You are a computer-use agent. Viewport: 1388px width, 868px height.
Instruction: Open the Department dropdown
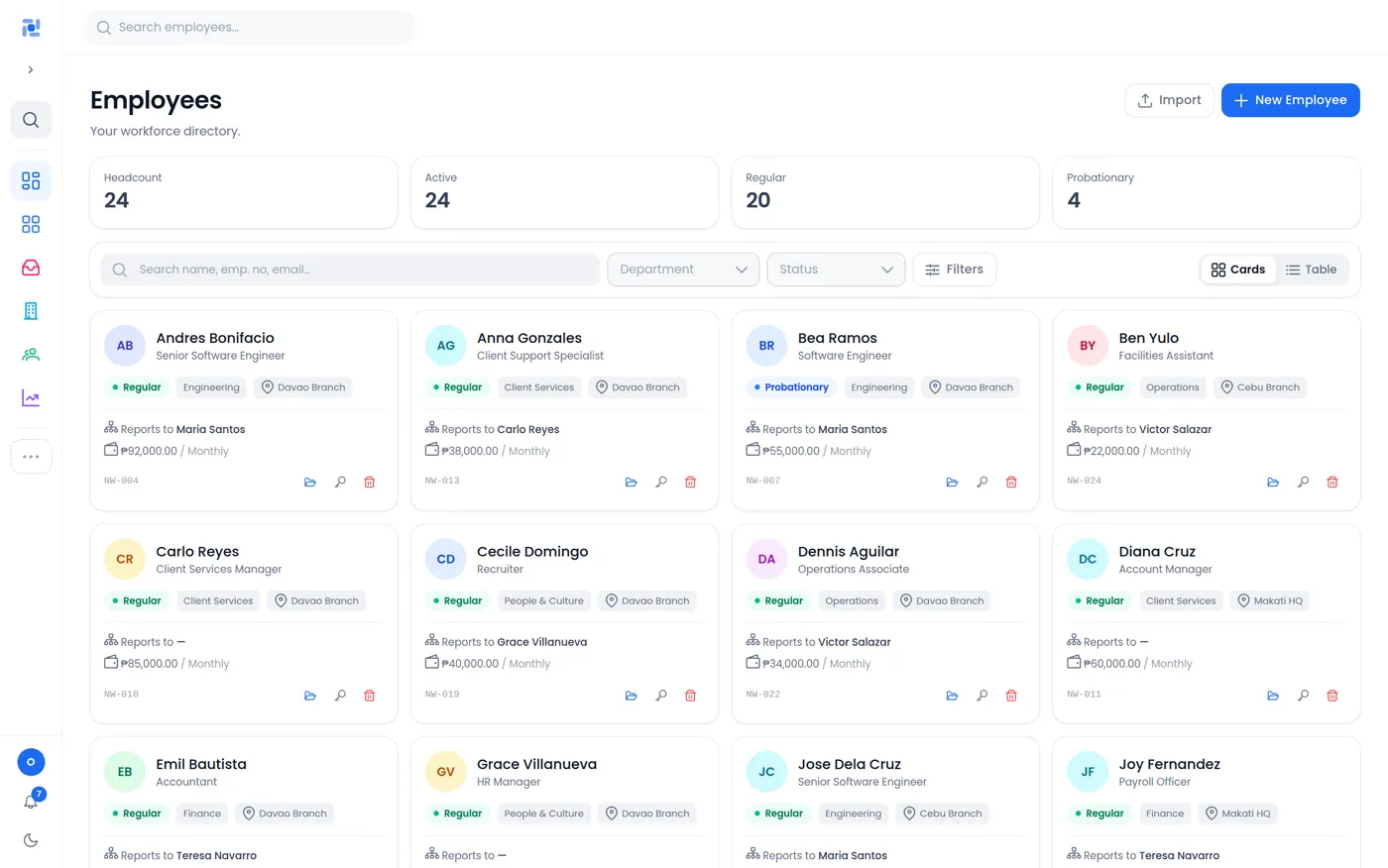tap(683, 270)
